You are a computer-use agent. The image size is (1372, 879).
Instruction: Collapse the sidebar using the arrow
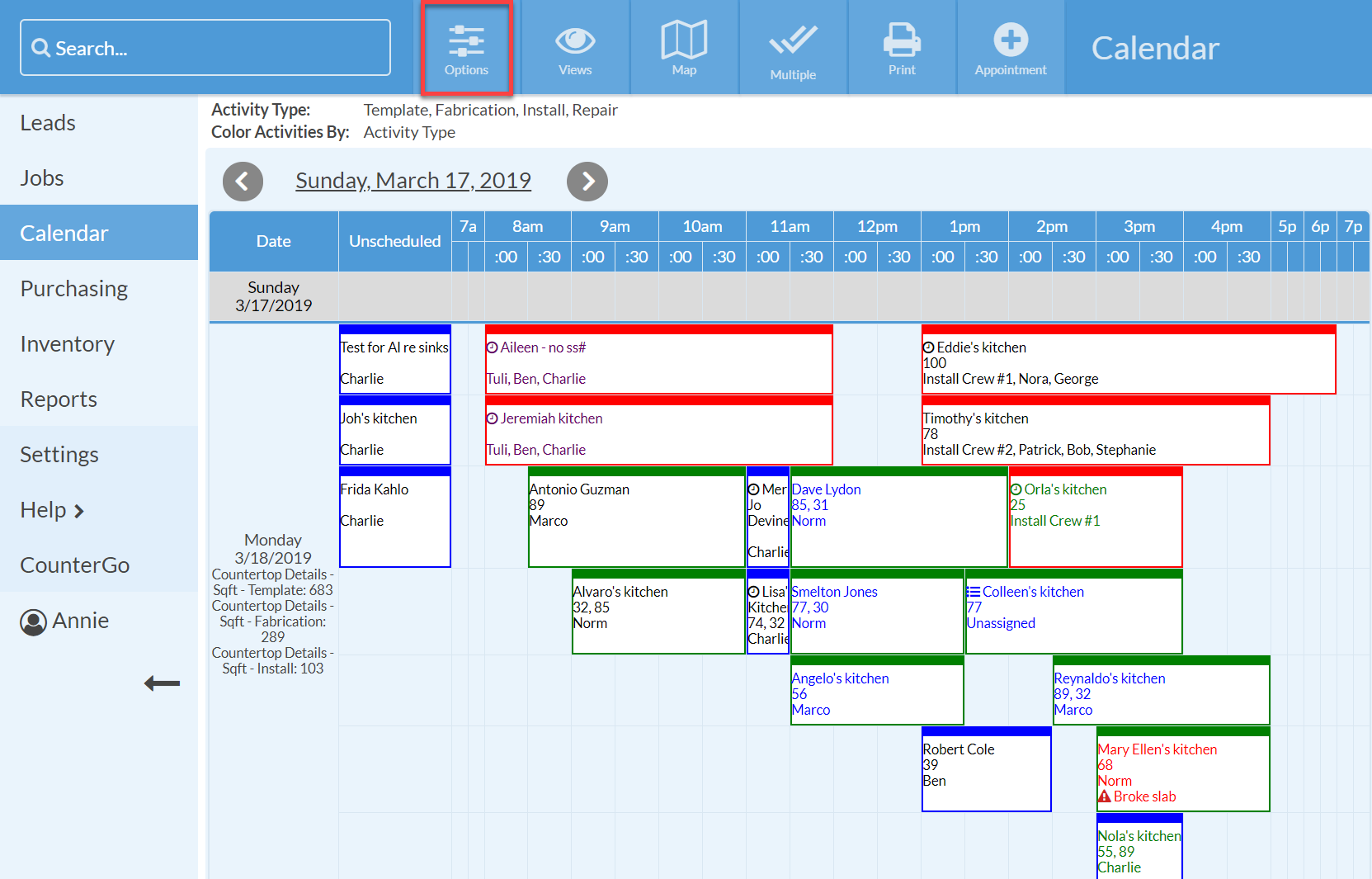pyautogui.click(x=162, y=683)
